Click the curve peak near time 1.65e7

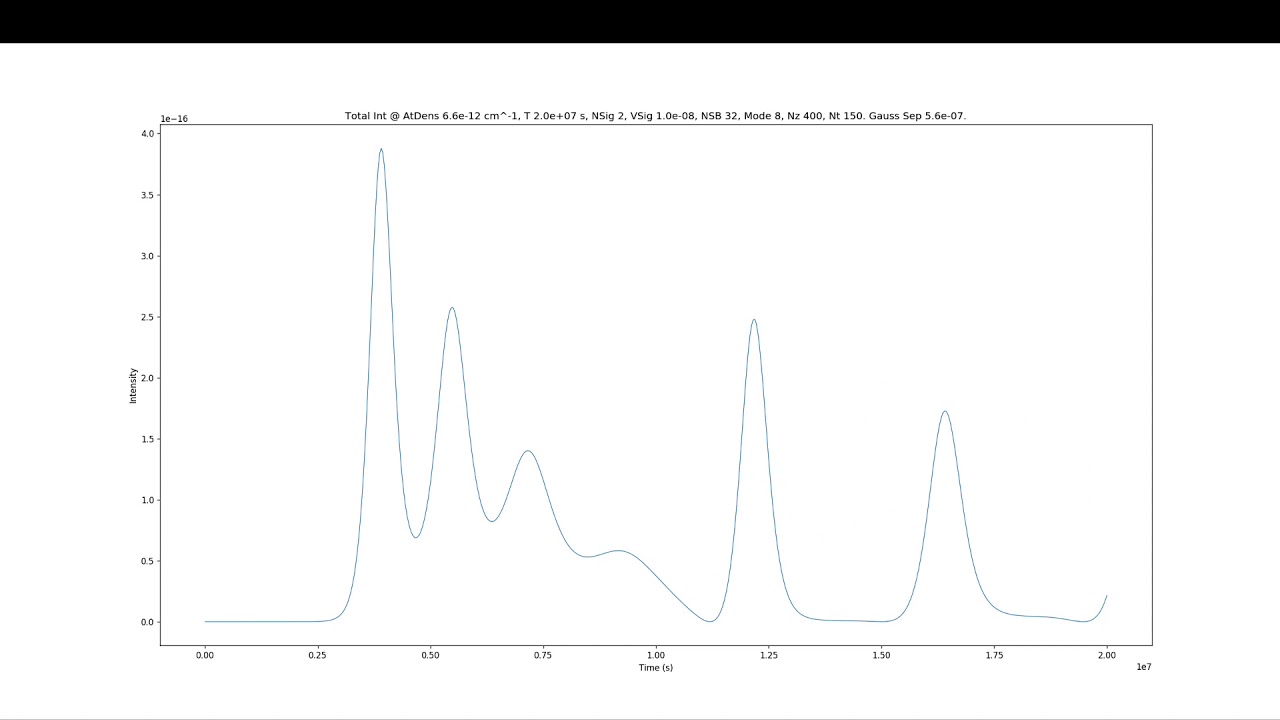click(944, 411)
